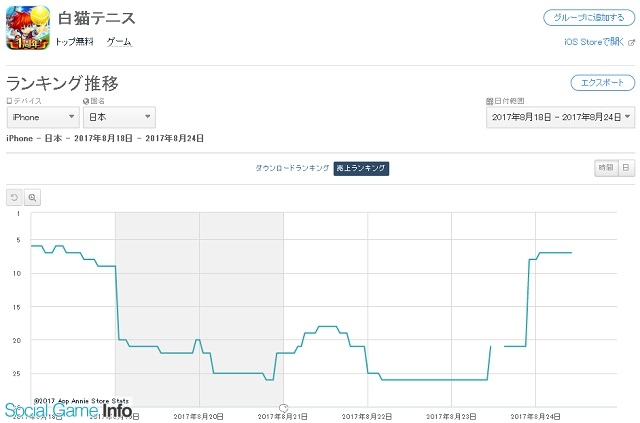This screenshot has width=640, height=423.
Task: Open the date range dropdown
Action: [560, 117]
